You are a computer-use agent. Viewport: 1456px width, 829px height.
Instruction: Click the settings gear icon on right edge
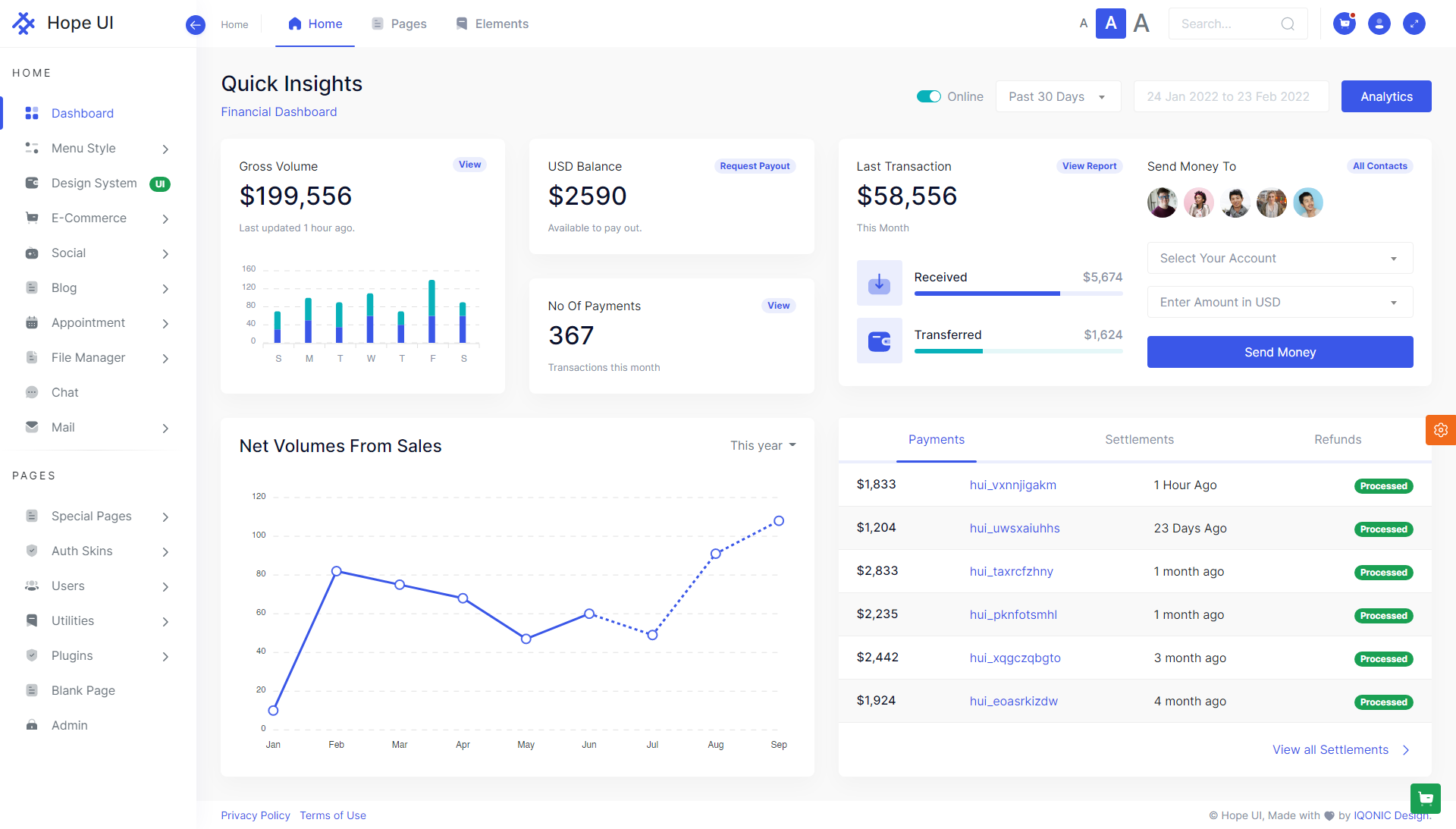pos(1441,429)
